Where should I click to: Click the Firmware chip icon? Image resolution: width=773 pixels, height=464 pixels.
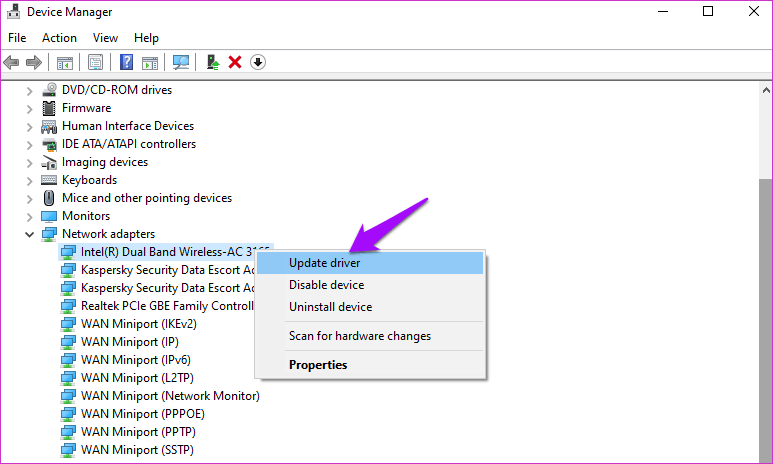point(49,108)
